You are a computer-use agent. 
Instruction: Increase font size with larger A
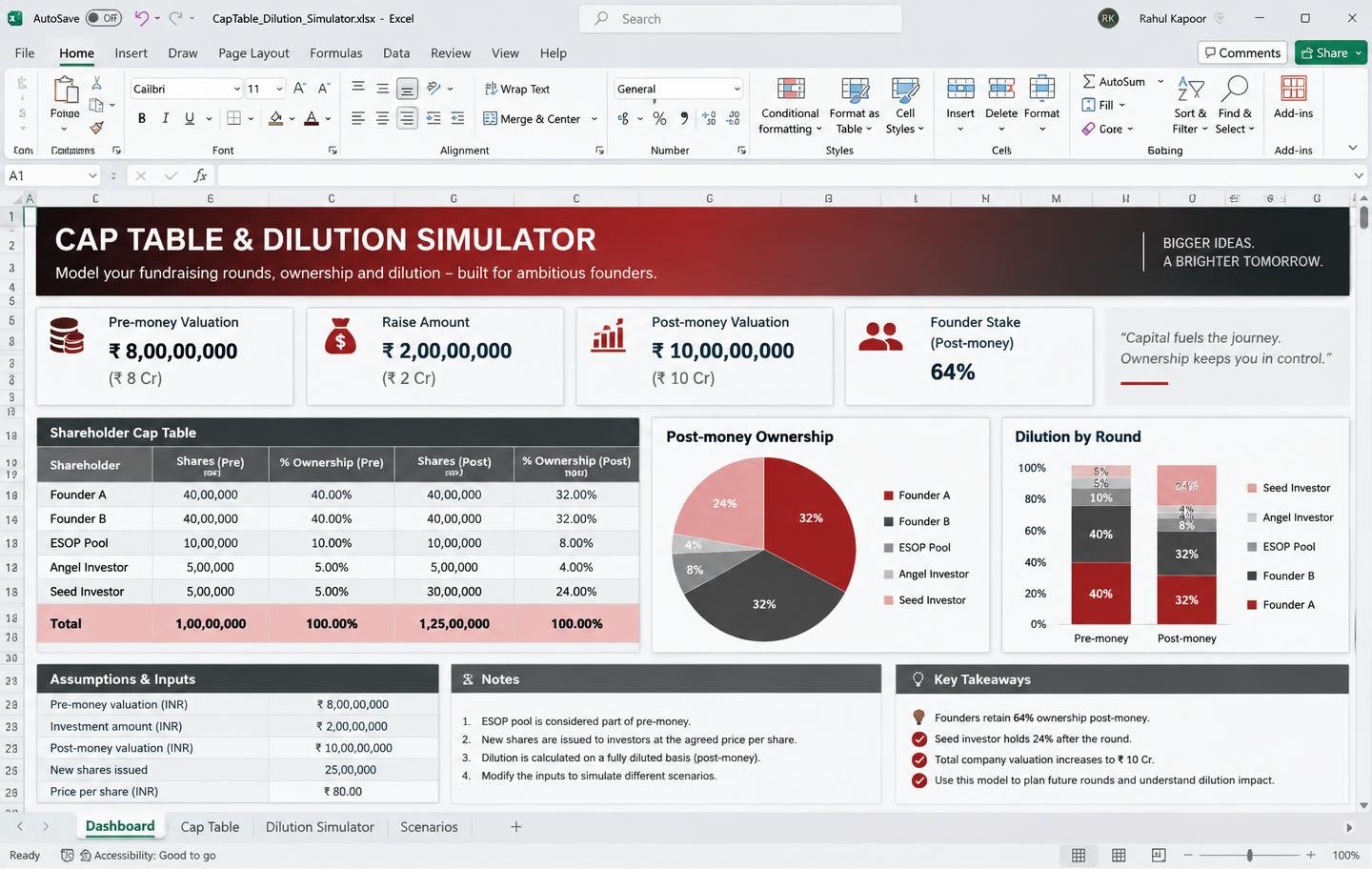[x=299, y=89]
